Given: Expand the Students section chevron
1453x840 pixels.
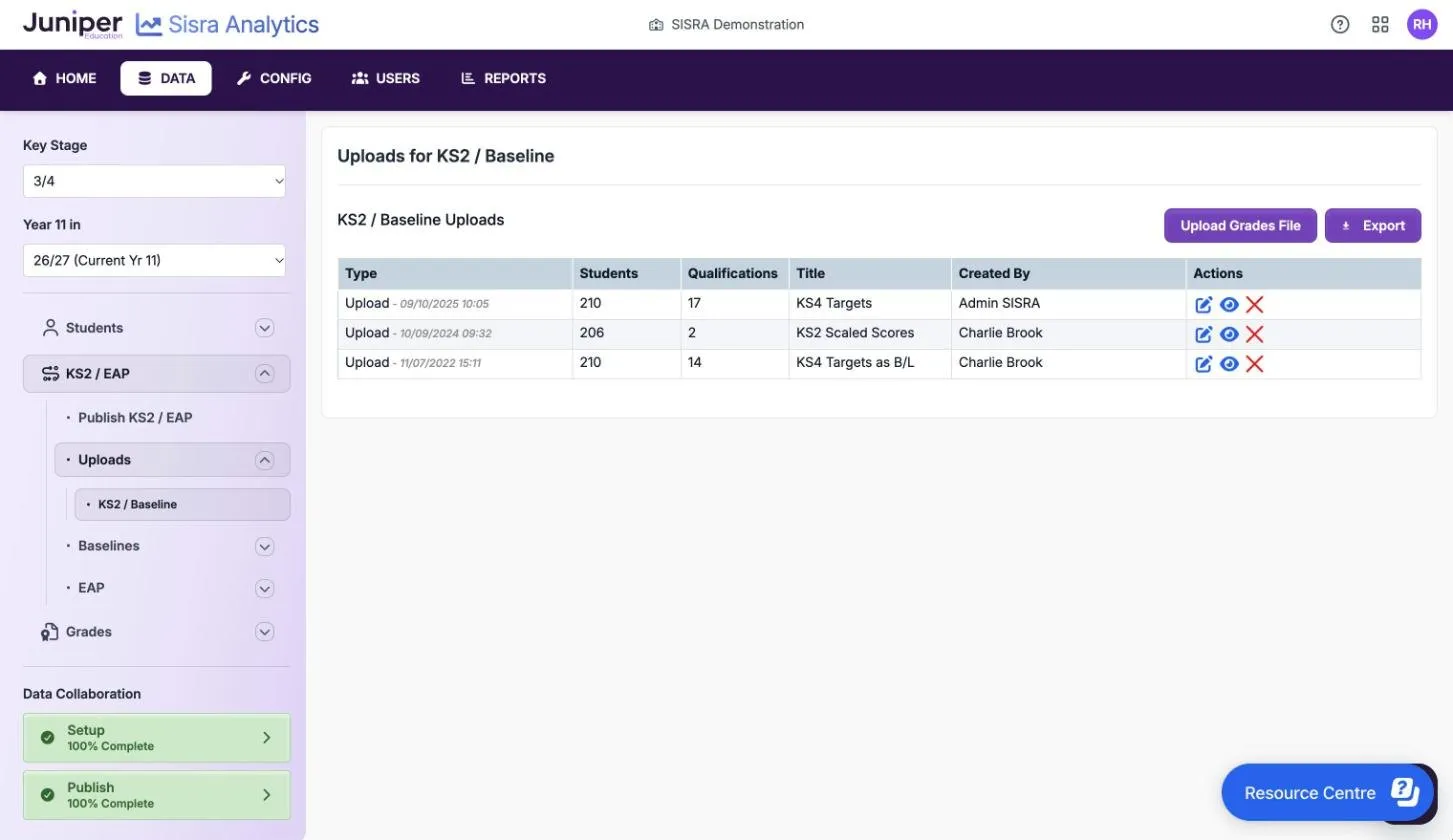Looking at the screenshot, I should [x=264, y=328].
